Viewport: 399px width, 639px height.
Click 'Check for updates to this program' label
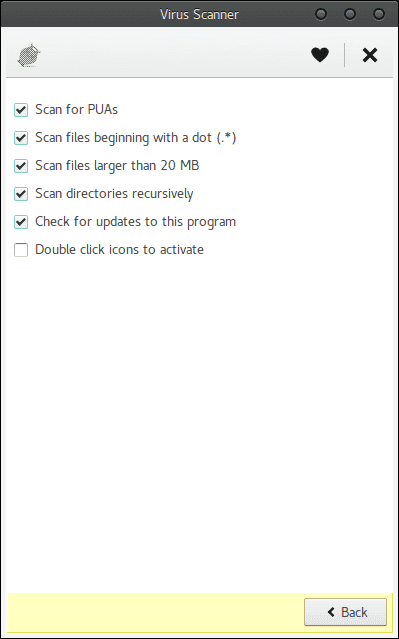(x=135, y=222)
